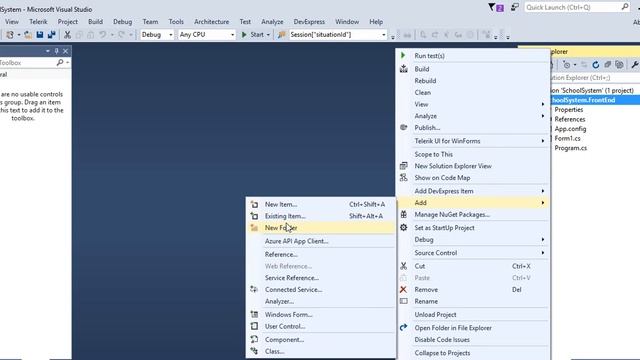
Task: Open the Build menu
Action: point(95,22)
